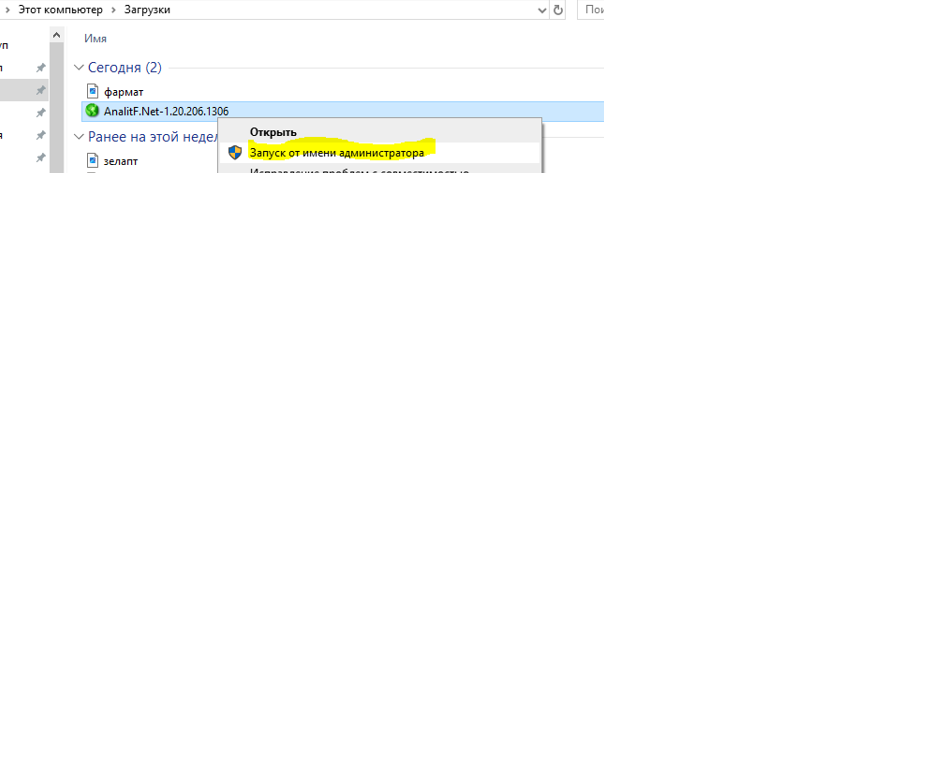The image size is (925, 775).
Task: Click the refresh button beside address bar
Action: pyautogui.click(x=558, y=10)
